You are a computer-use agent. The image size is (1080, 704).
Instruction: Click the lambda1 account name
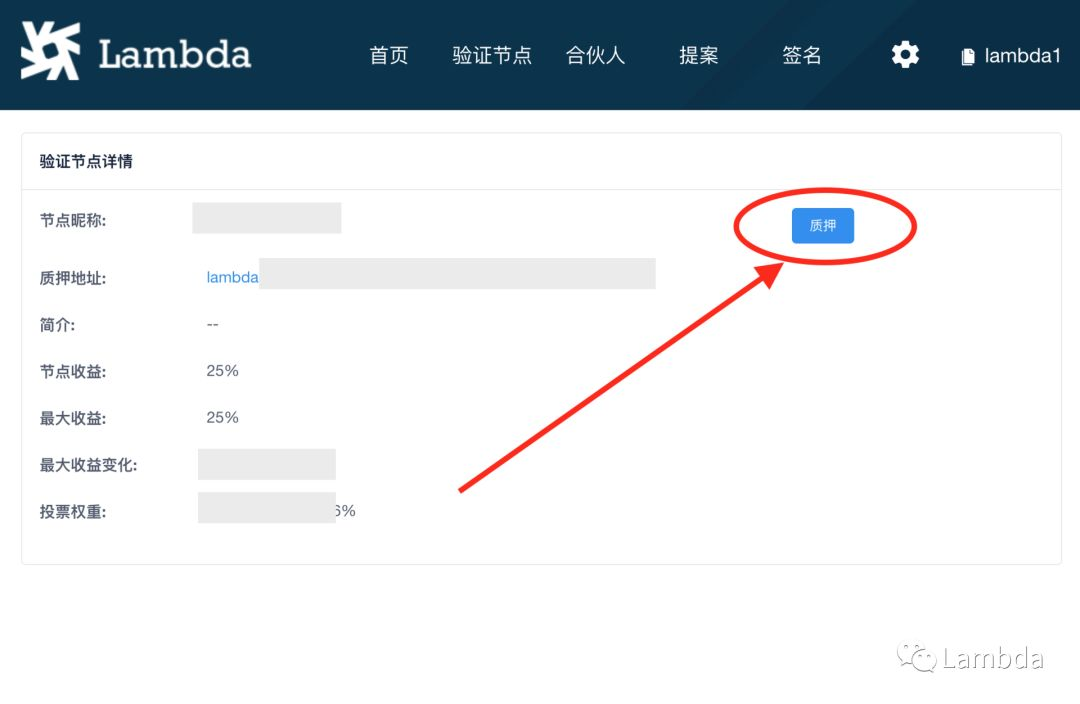coord(1021,56)
